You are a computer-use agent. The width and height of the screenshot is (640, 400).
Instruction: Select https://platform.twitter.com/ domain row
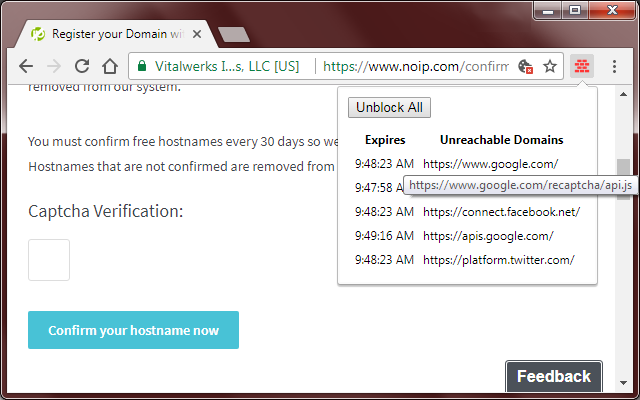(x=467, y=260)
